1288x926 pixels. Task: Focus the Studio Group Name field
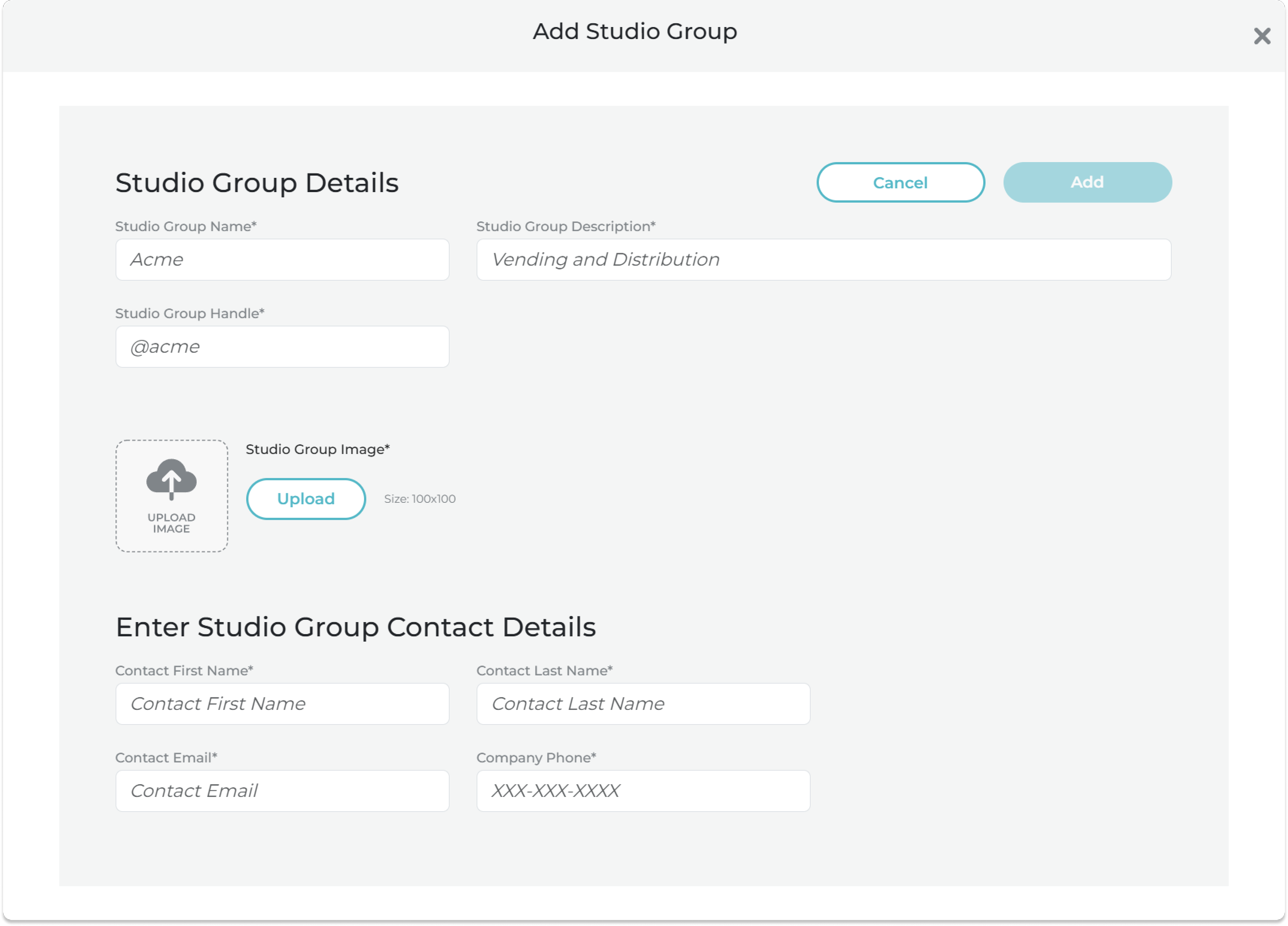[x=282, y=260]
